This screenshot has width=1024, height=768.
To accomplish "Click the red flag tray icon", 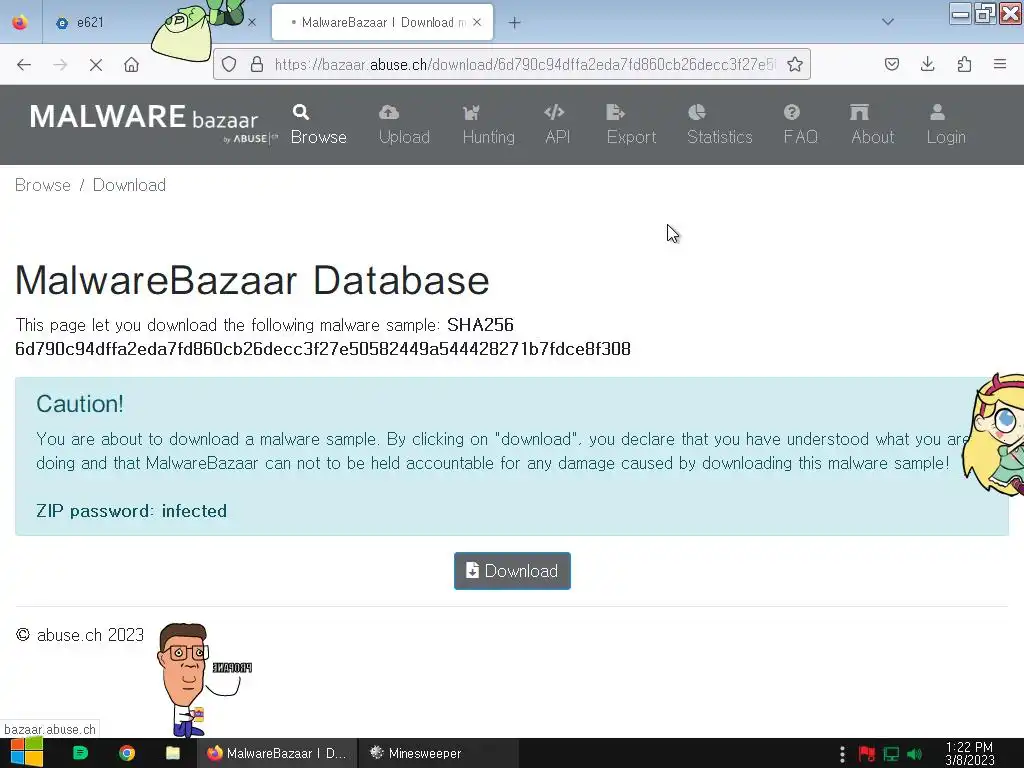I will click(867, 754).
